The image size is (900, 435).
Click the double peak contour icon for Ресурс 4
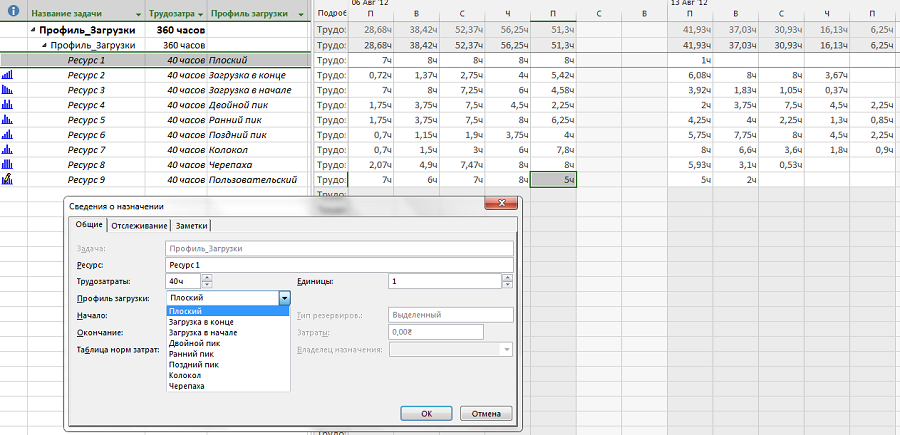coord(7,104)
